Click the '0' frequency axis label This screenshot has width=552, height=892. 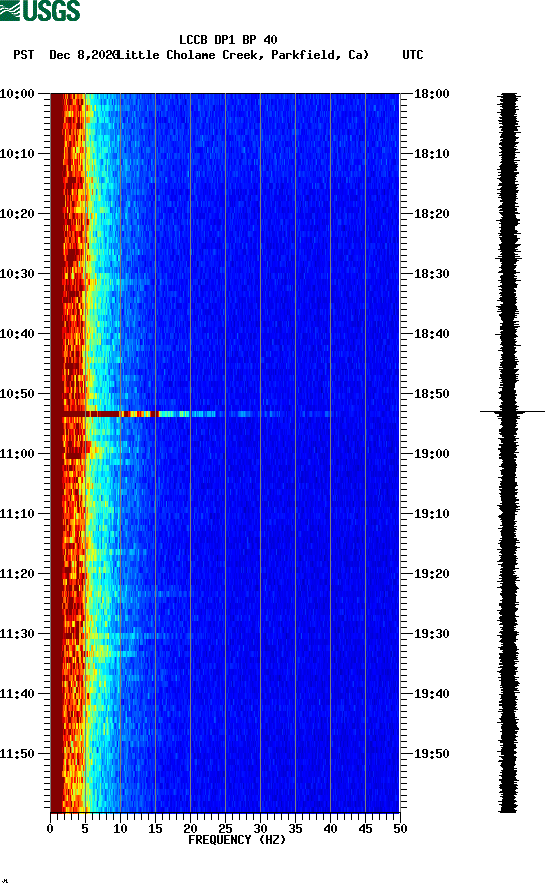[x=50, y=829]
